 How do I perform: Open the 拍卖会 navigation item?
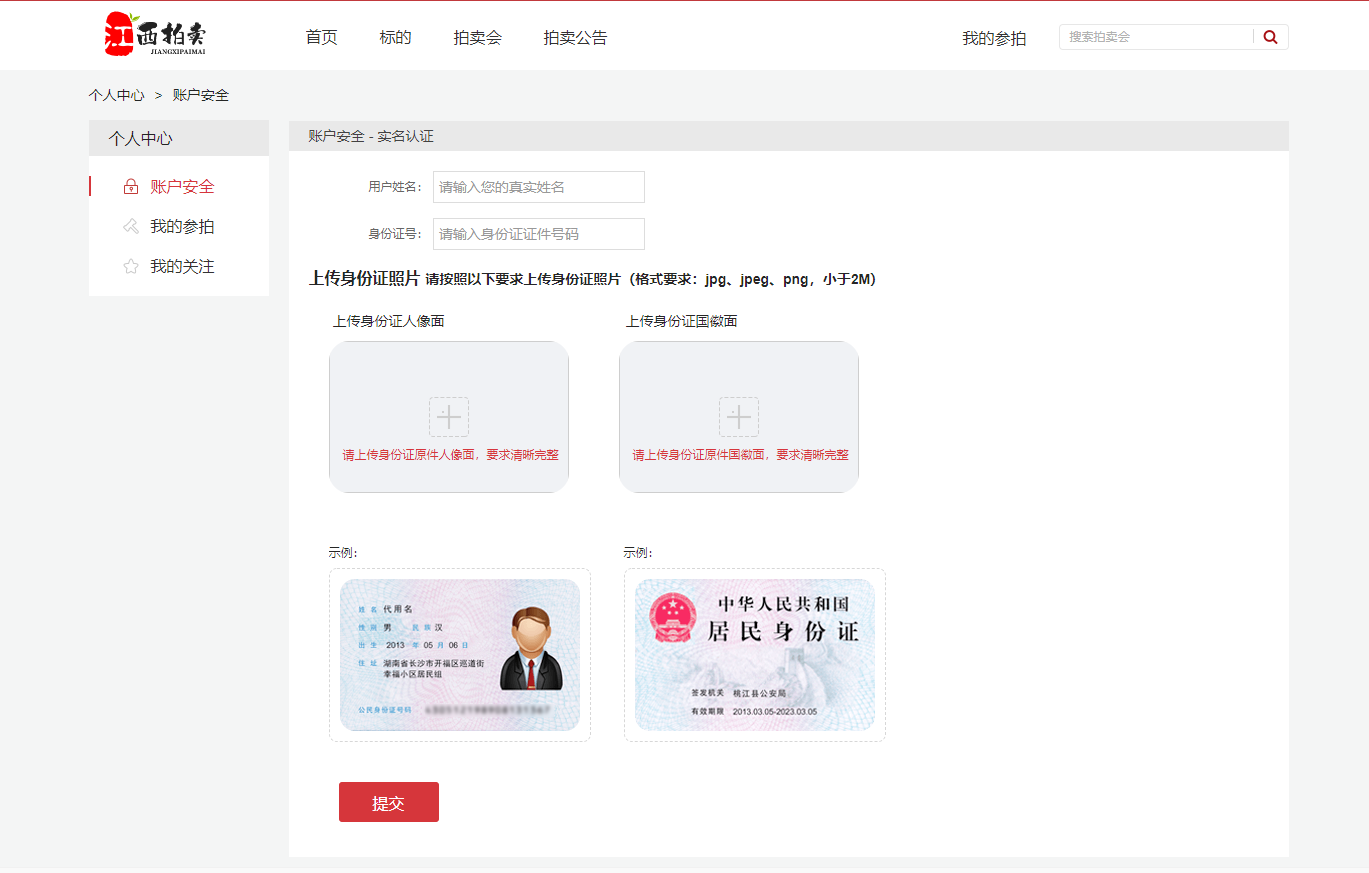click(x=477, y=38)
